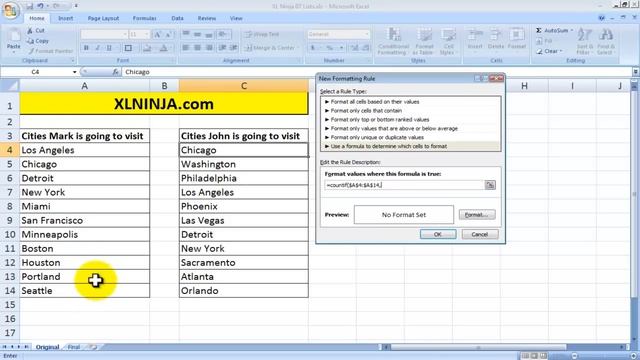Open the number format dropdown

pyautogui.click(x=367, y=34)
